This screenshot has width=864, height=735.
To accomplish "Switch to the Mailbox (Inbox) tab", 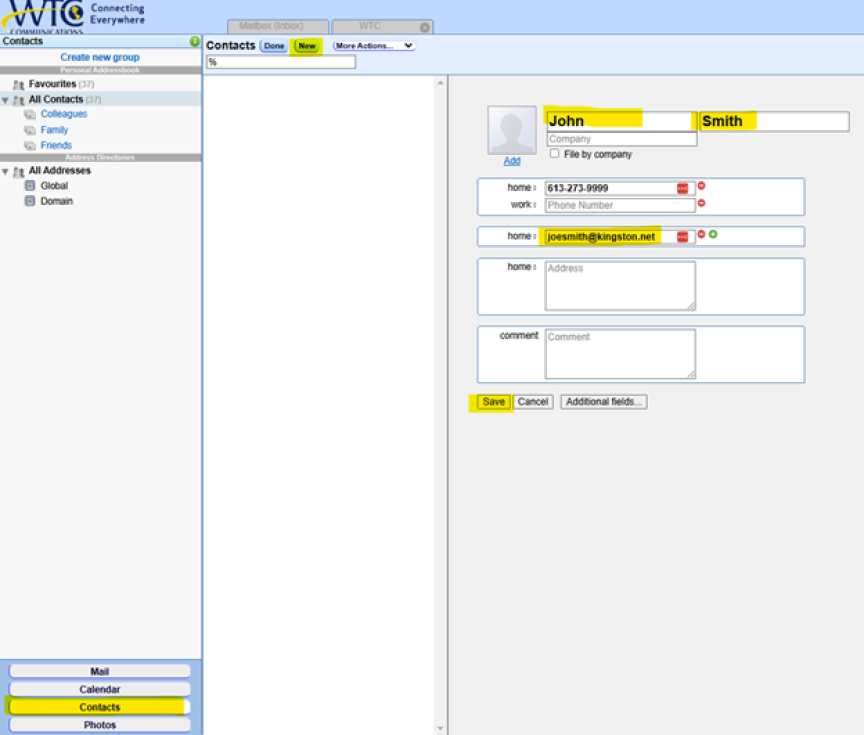I will click(277, 27).
